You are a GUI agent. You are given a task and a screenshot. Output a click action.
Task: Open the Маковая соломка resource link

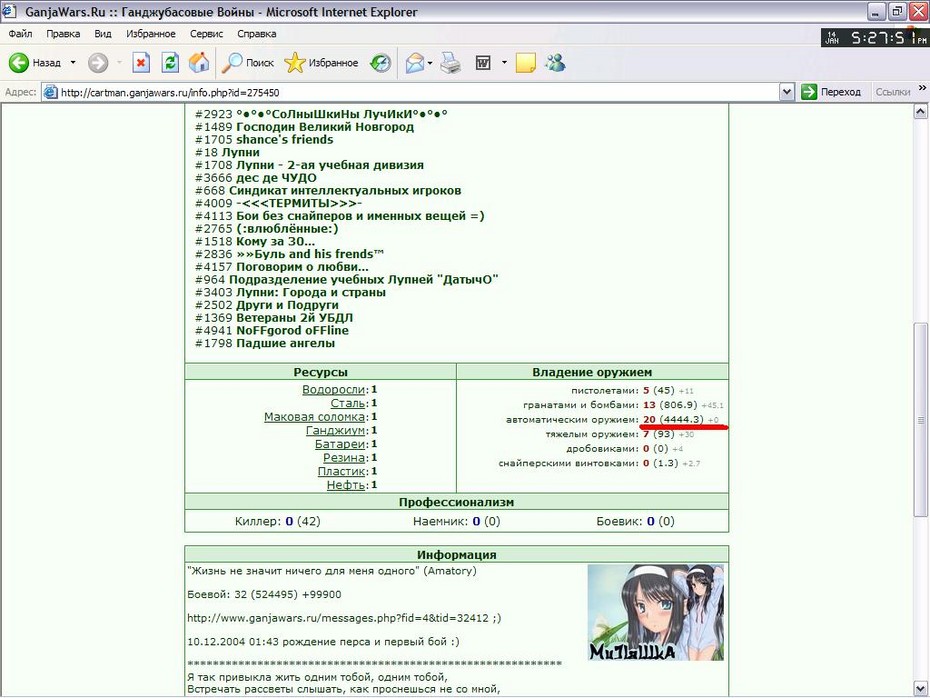point(314,417)
